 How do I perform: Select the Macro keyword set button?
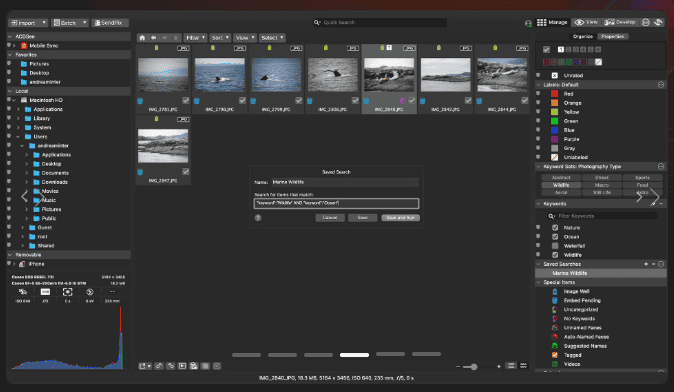pyautogui.click(x=601, y=185)
